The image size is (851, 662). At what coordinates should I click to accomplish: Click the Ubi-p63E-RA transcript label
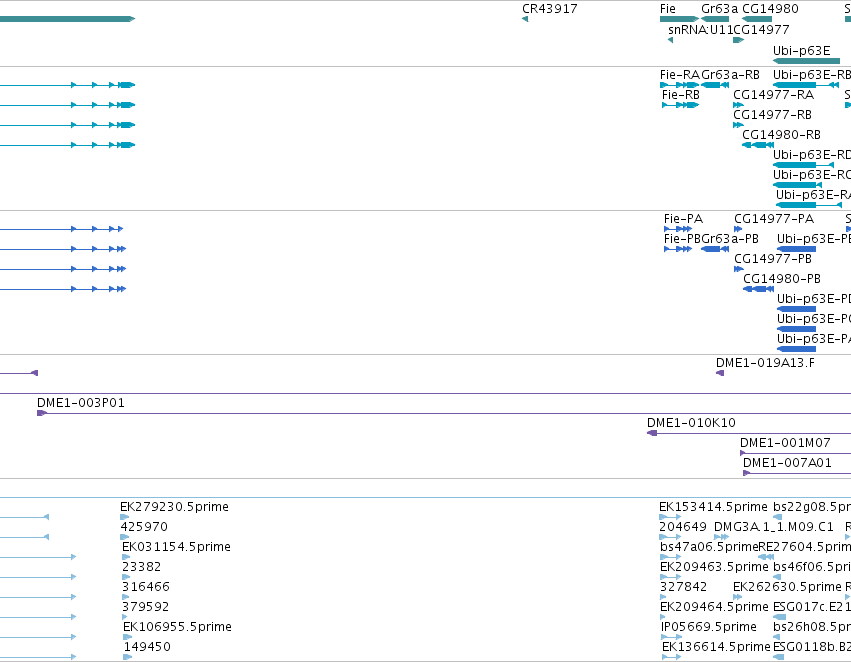tap(814, 195)
